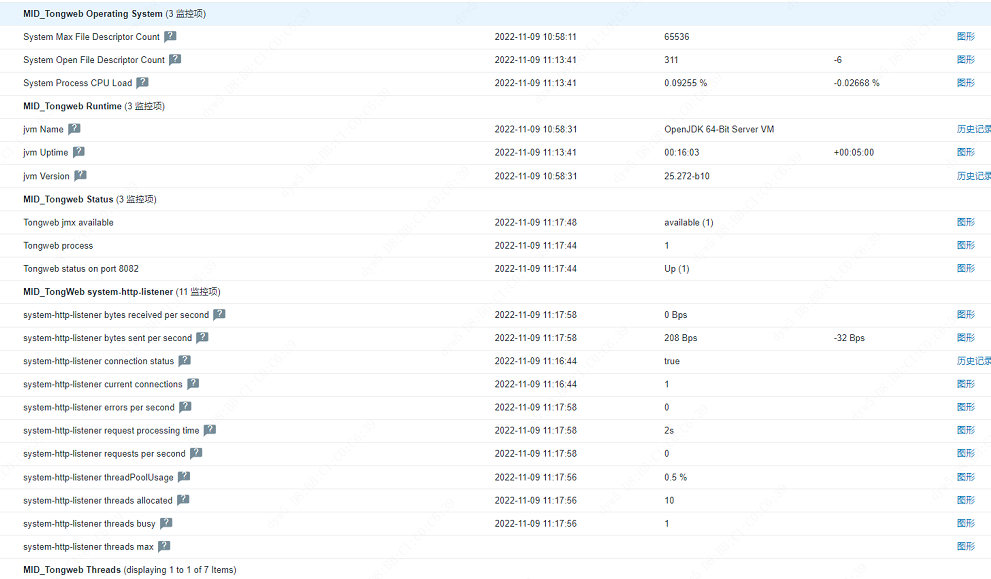
Task: Open graph for listener threads max
Action: click(966, 547)
